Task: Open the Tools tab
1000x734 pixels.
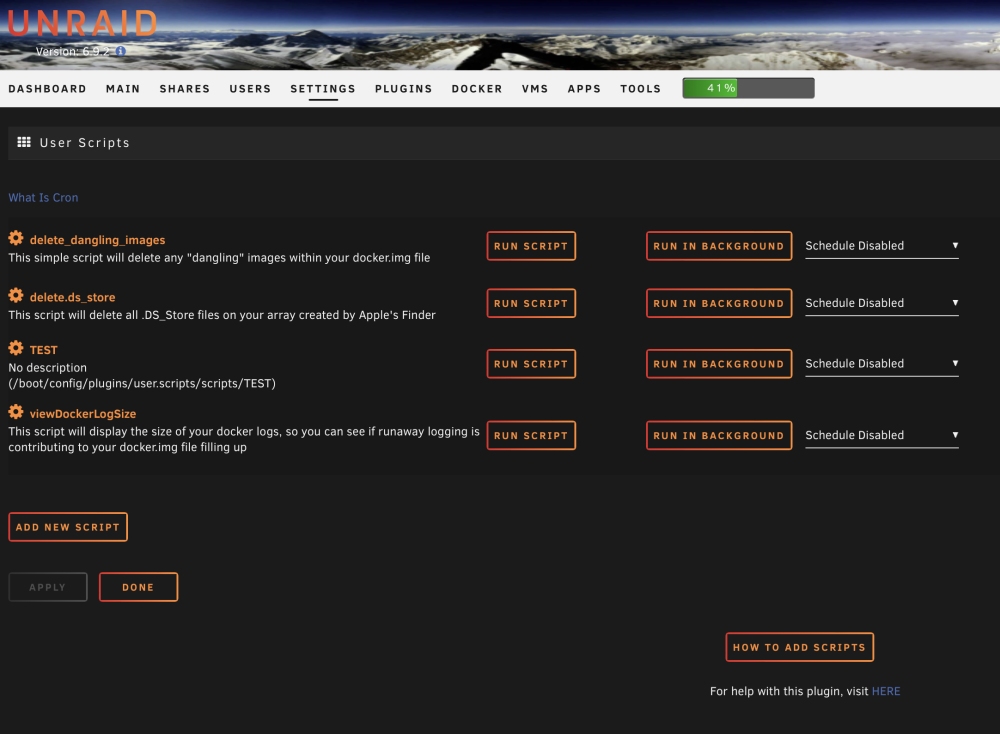Action: tap(640, 89)
